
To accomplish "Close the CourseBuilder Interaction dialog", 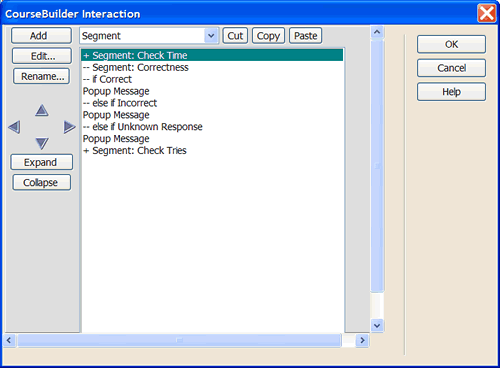I will point(486,14).
